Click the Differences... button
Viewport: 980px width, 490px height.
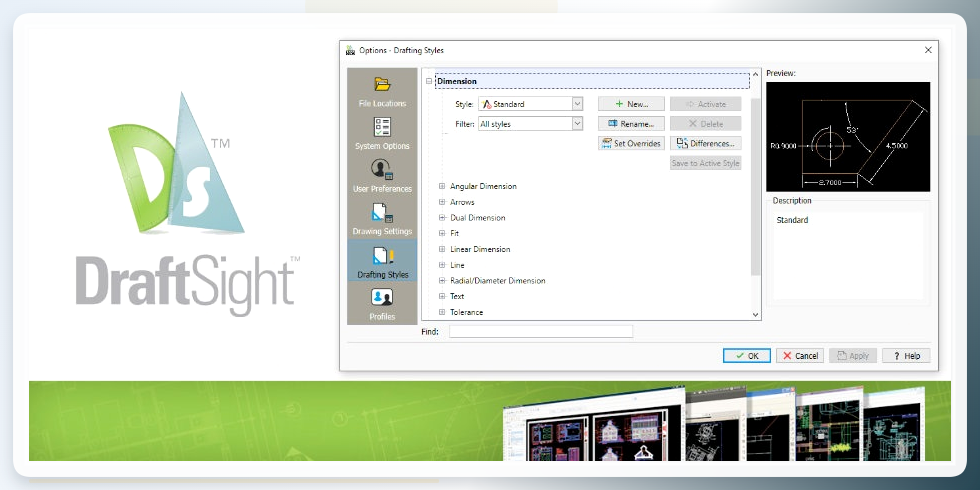click(x=706, y=144)
